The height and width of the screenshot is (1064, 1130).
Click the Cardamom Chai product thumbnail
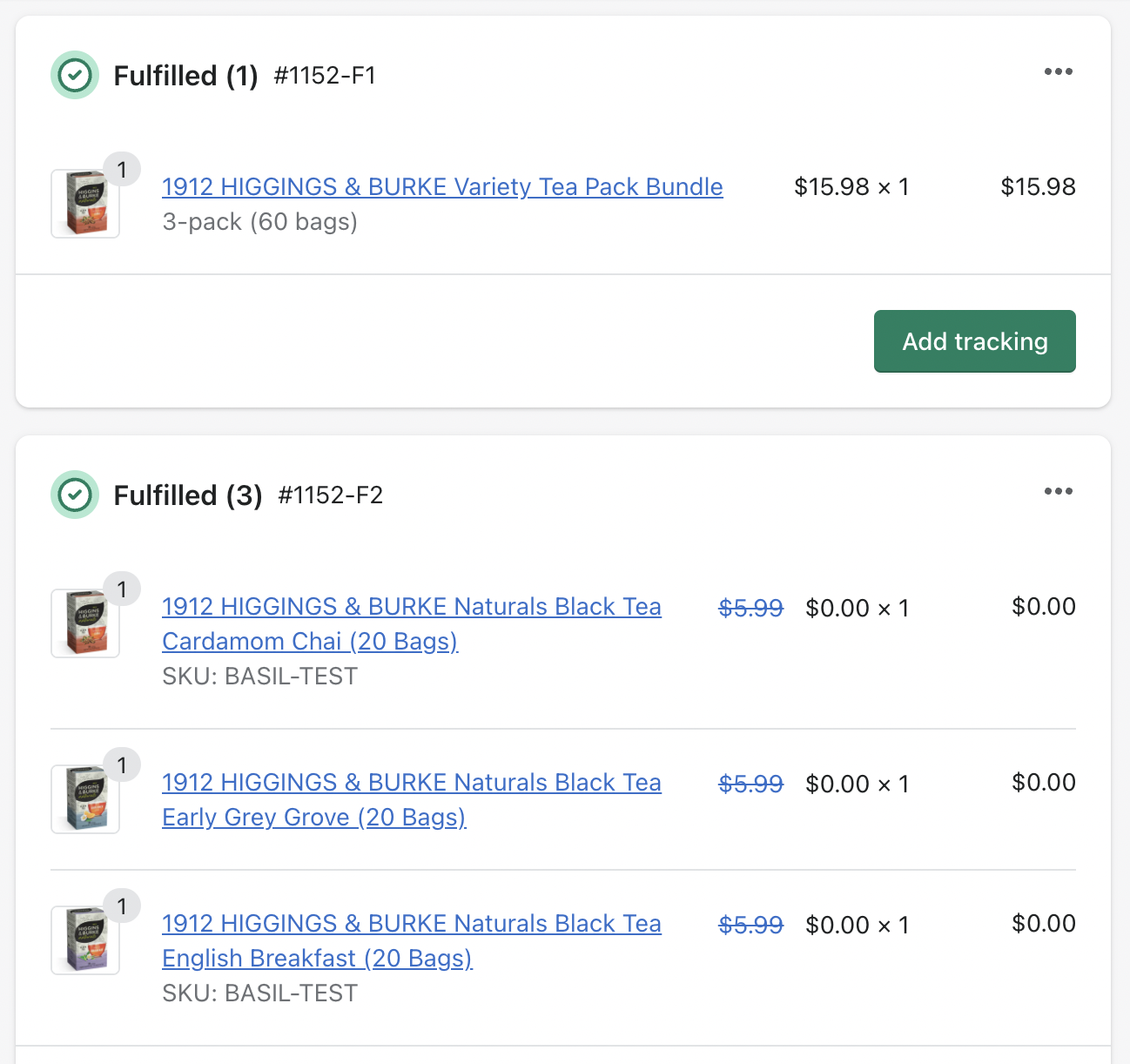click(85, 623)
